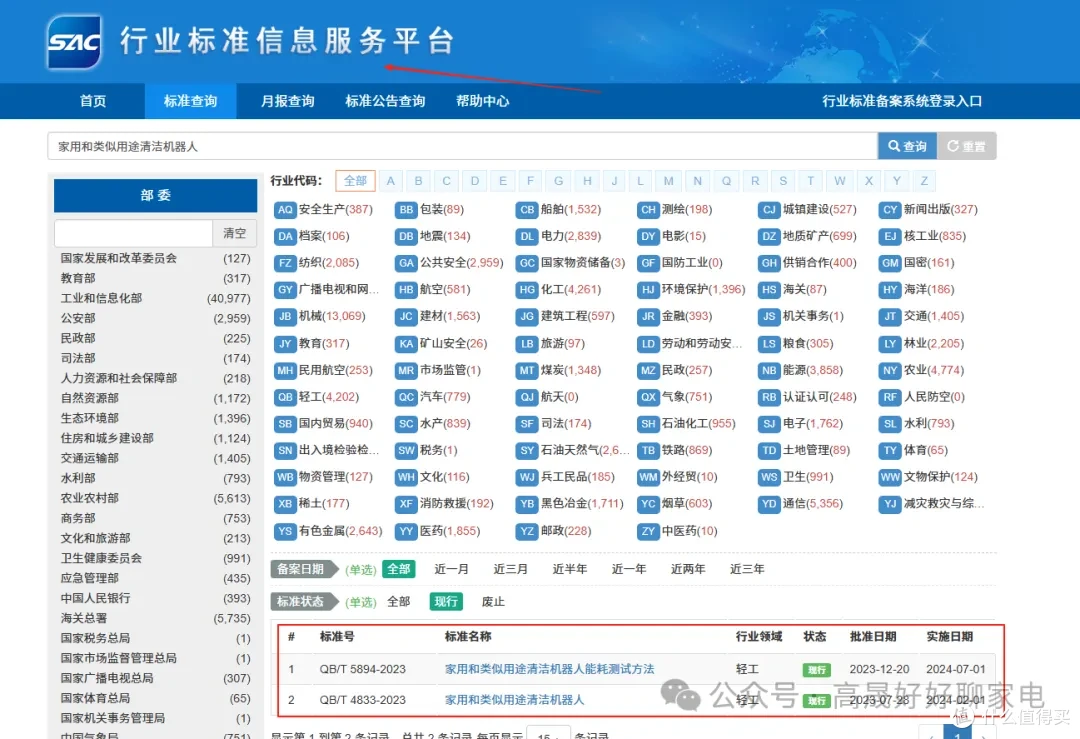1080x739 pixels.
Task: Open QB/T 4833-2023 家用和类似用途清洁机器人 link
Action: pyautogui.click(x=514, y=700)
